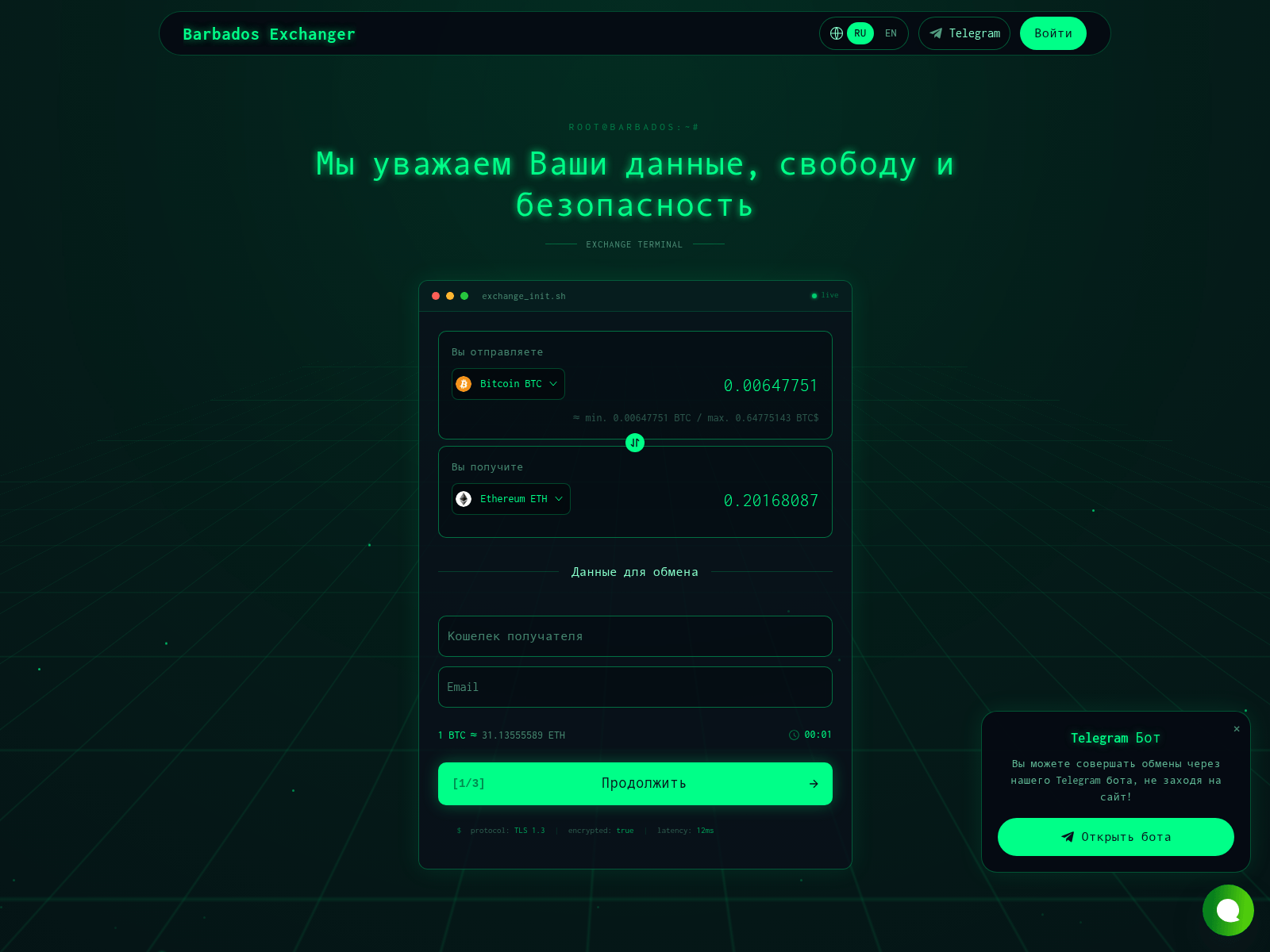Close the Telegram Бот popup
Screen dimensions: 1270x952
point(1237,728)
